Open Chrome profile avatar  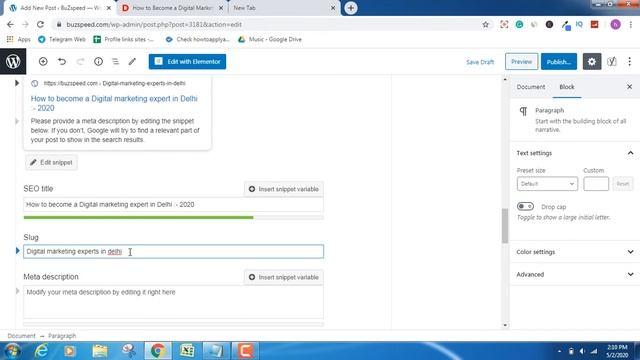[615, 24]
